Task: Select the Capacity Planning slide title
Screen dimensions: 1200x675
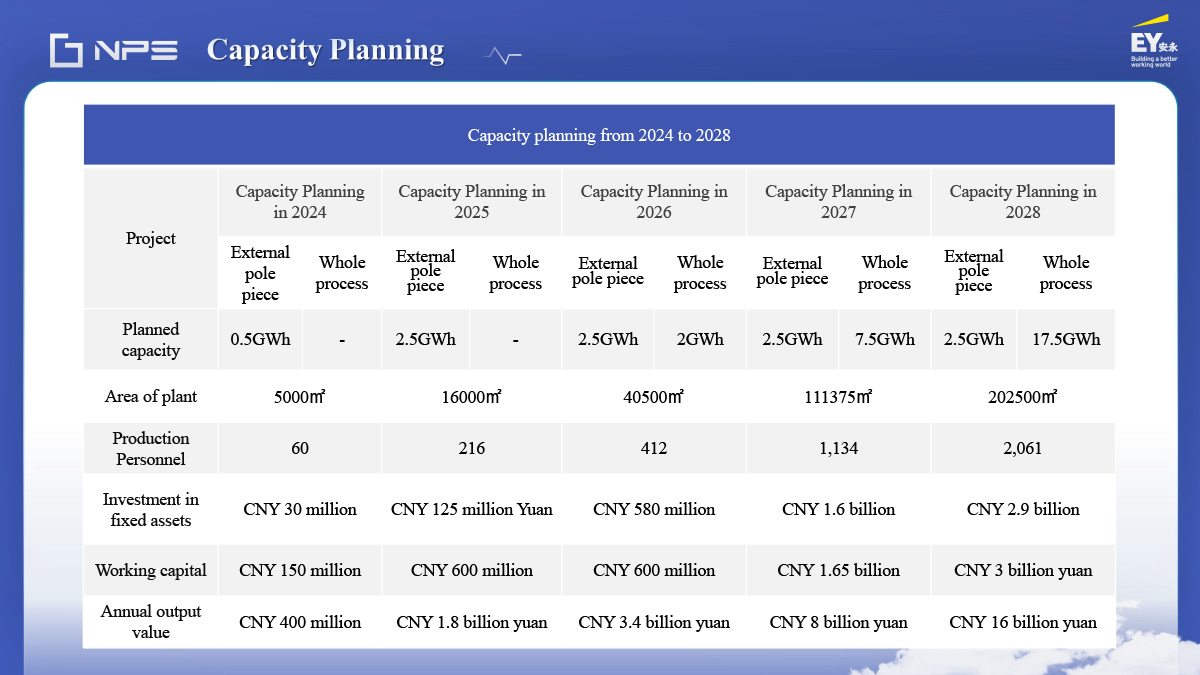Action: point(325,50)
